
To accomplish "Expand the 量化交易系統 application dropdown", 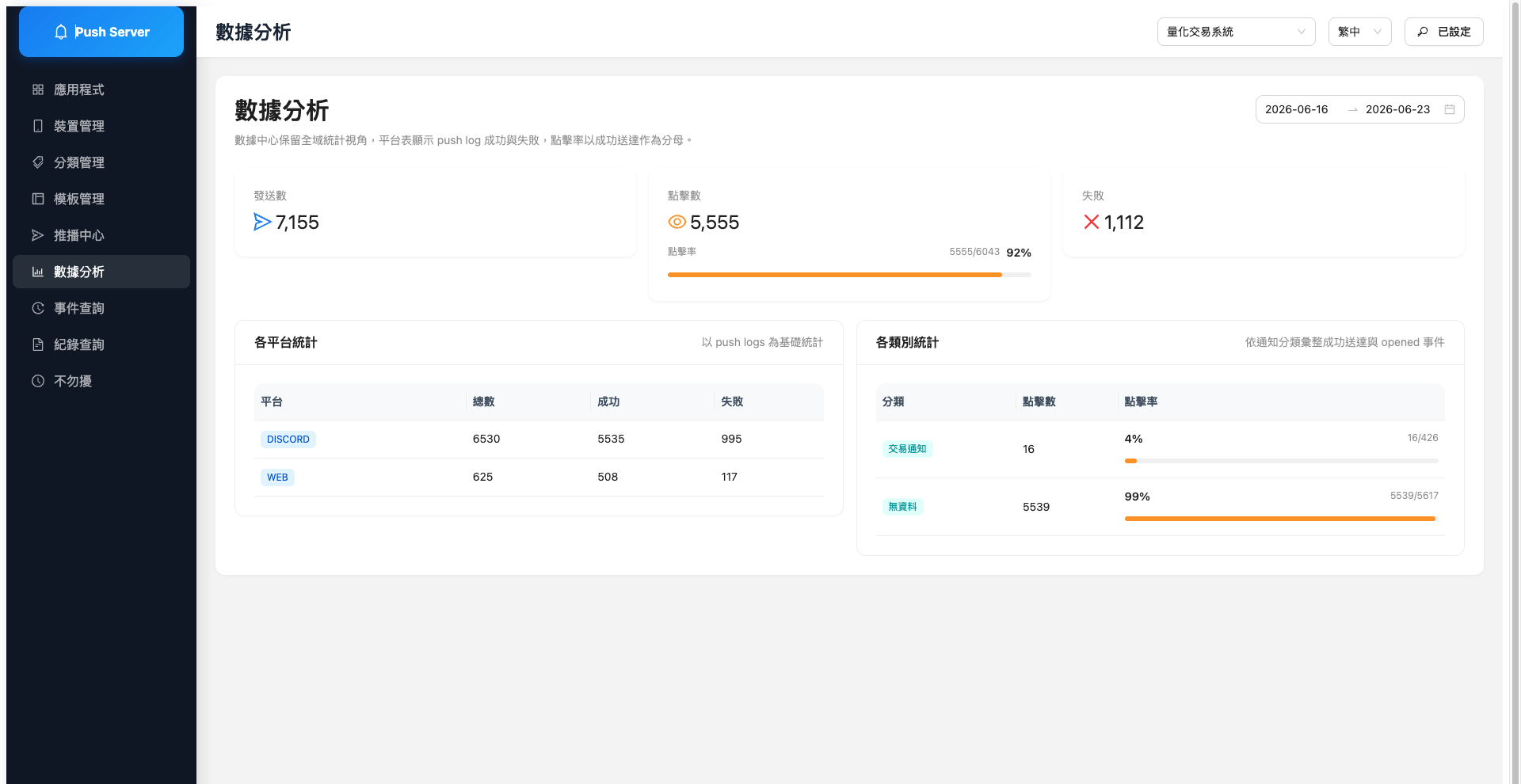I will (x=1236, y=32).
